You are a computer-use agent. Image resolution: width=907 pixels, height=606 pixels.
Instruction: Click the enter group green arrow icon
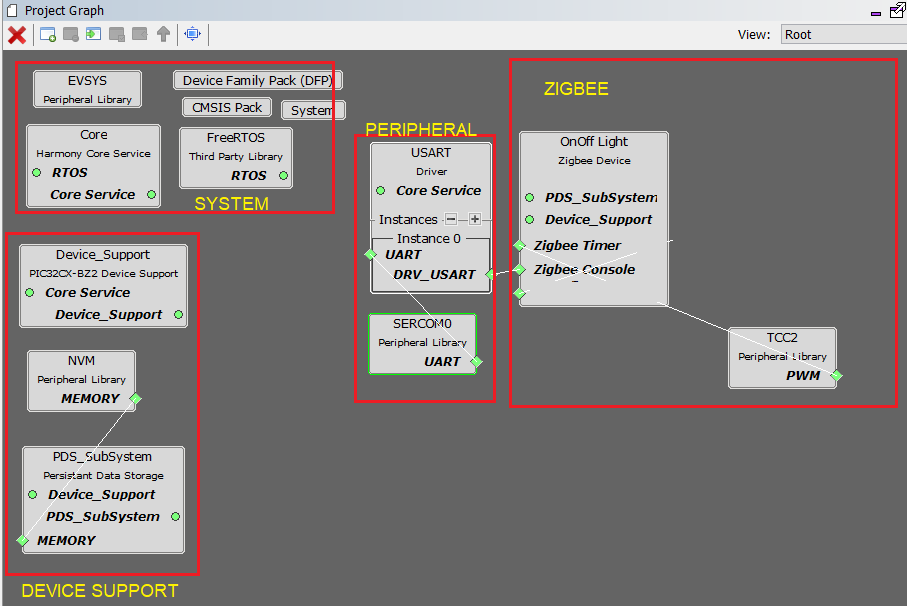[94, 35]
